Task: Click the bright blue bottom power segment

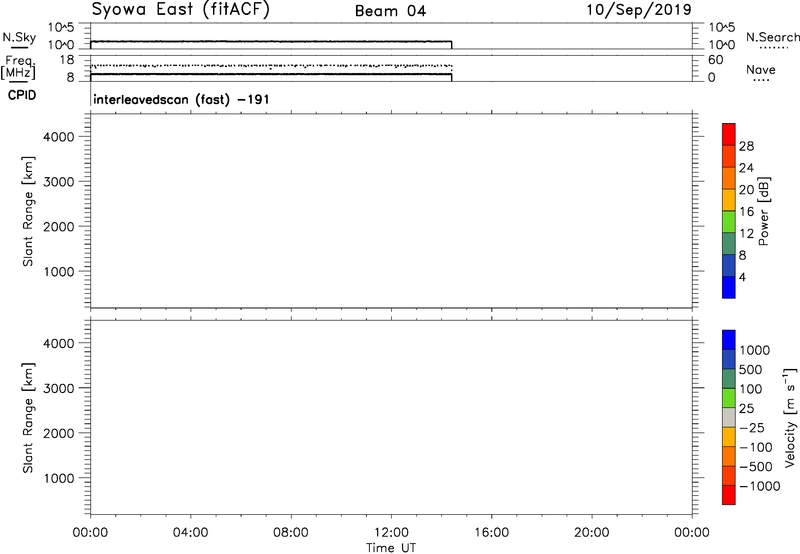Action: (729, 287)
